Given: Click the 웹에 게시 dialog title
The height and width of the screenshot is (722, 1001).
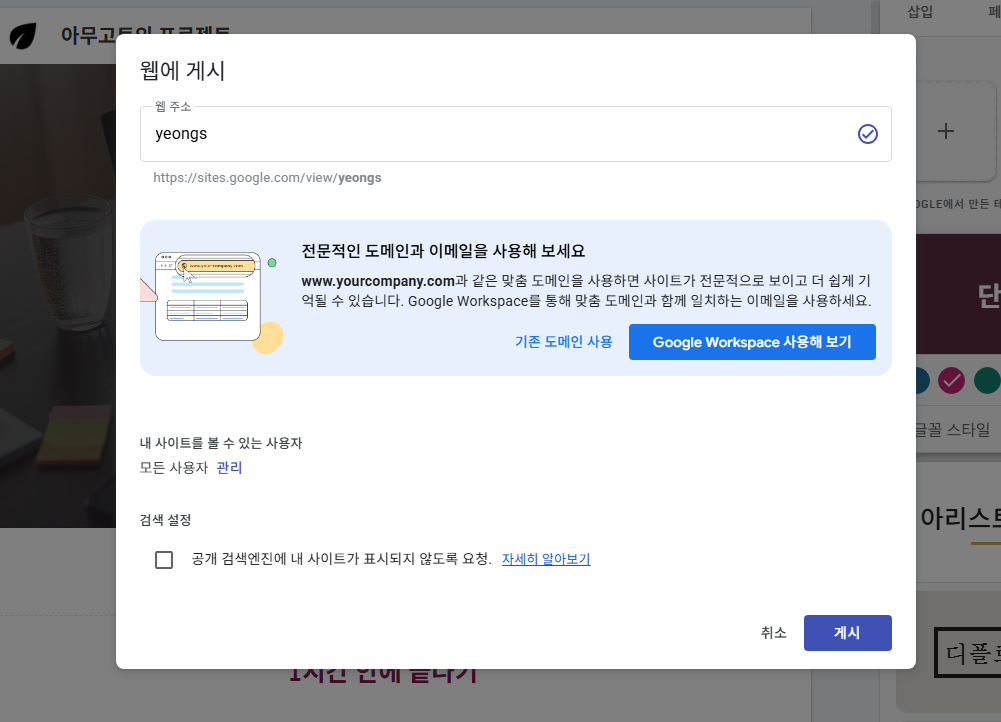Looking at the screenshot, I should tap(183, 71).
